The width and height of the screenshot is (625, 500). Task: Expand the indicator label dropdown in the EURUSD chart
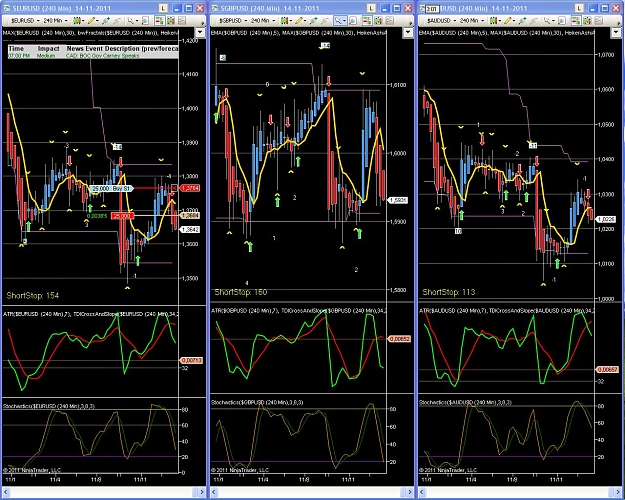tap(200, 32)
